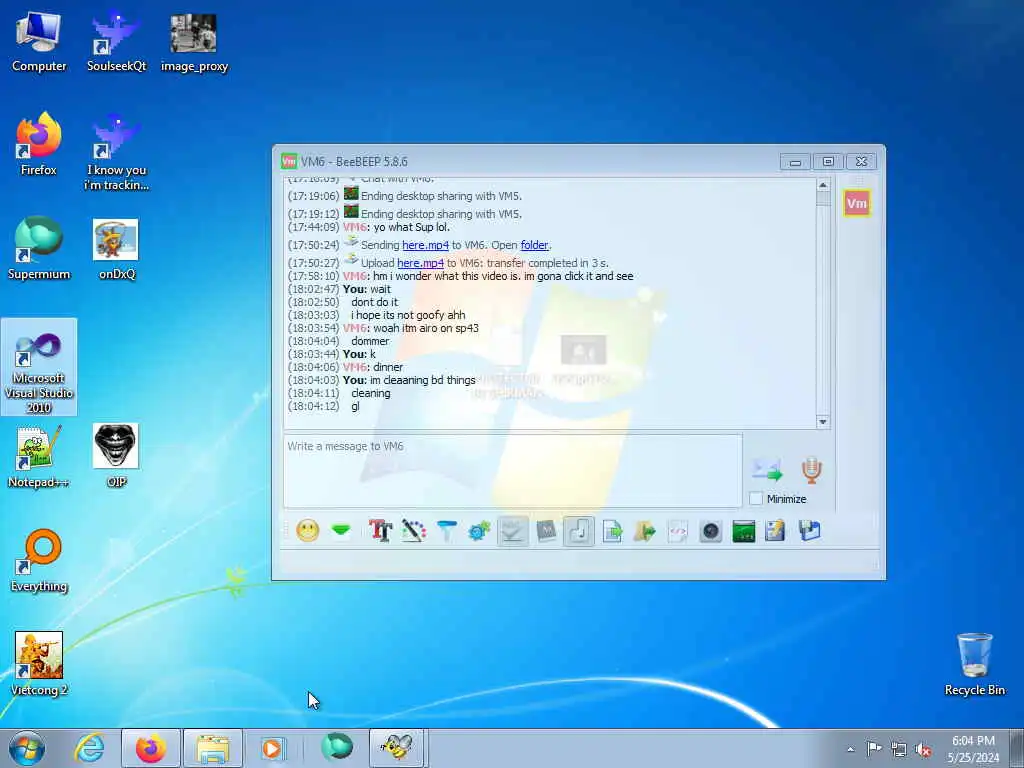Click the notepad with pencil toolbar icon
This screenshot has width=1024, height=768.
tap(776, 530)
